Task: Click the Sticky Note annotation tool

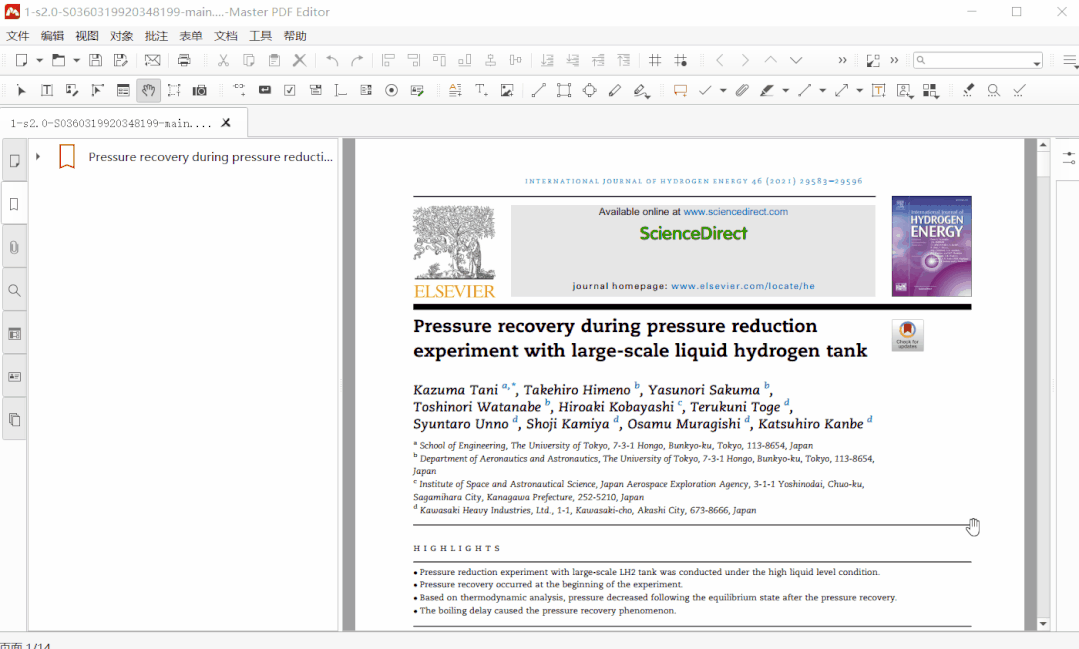Action: pyautogui.click(x=680, y=90)
